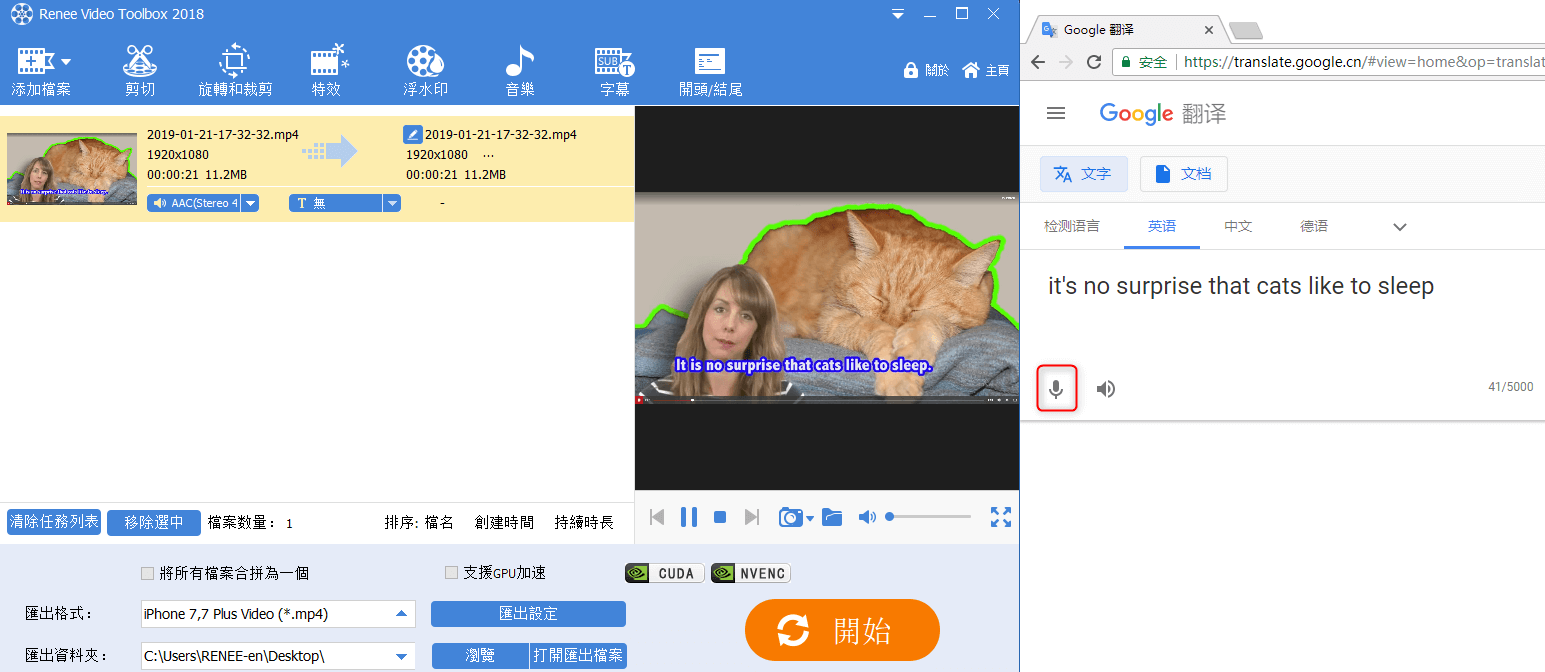Expand the 匯出格式 format dropdown
The image size is (1545, 672).
coord(401,614)
